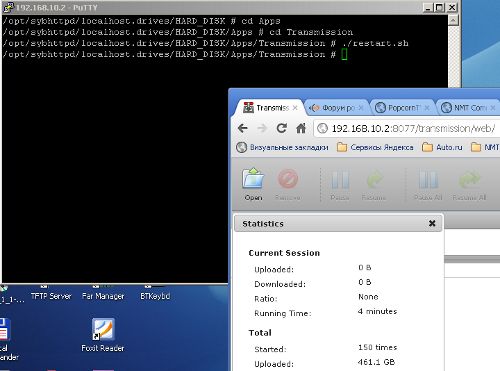
Task: Click the Started value '150 times'
Action: (378, 347)
